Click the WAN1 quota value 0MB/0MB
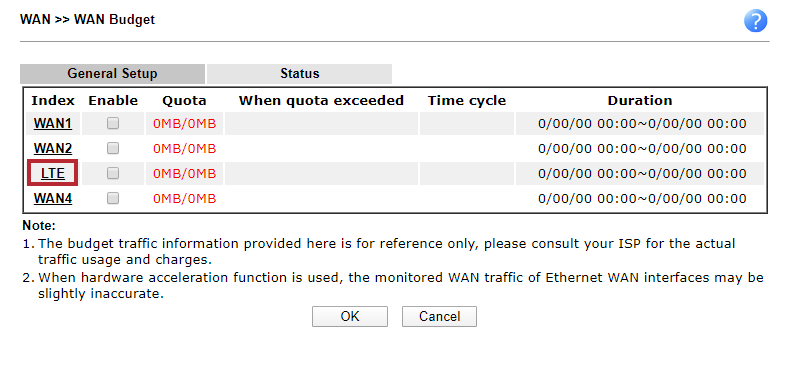Viewport: 793px width, 370px height. tap(185, 123)
